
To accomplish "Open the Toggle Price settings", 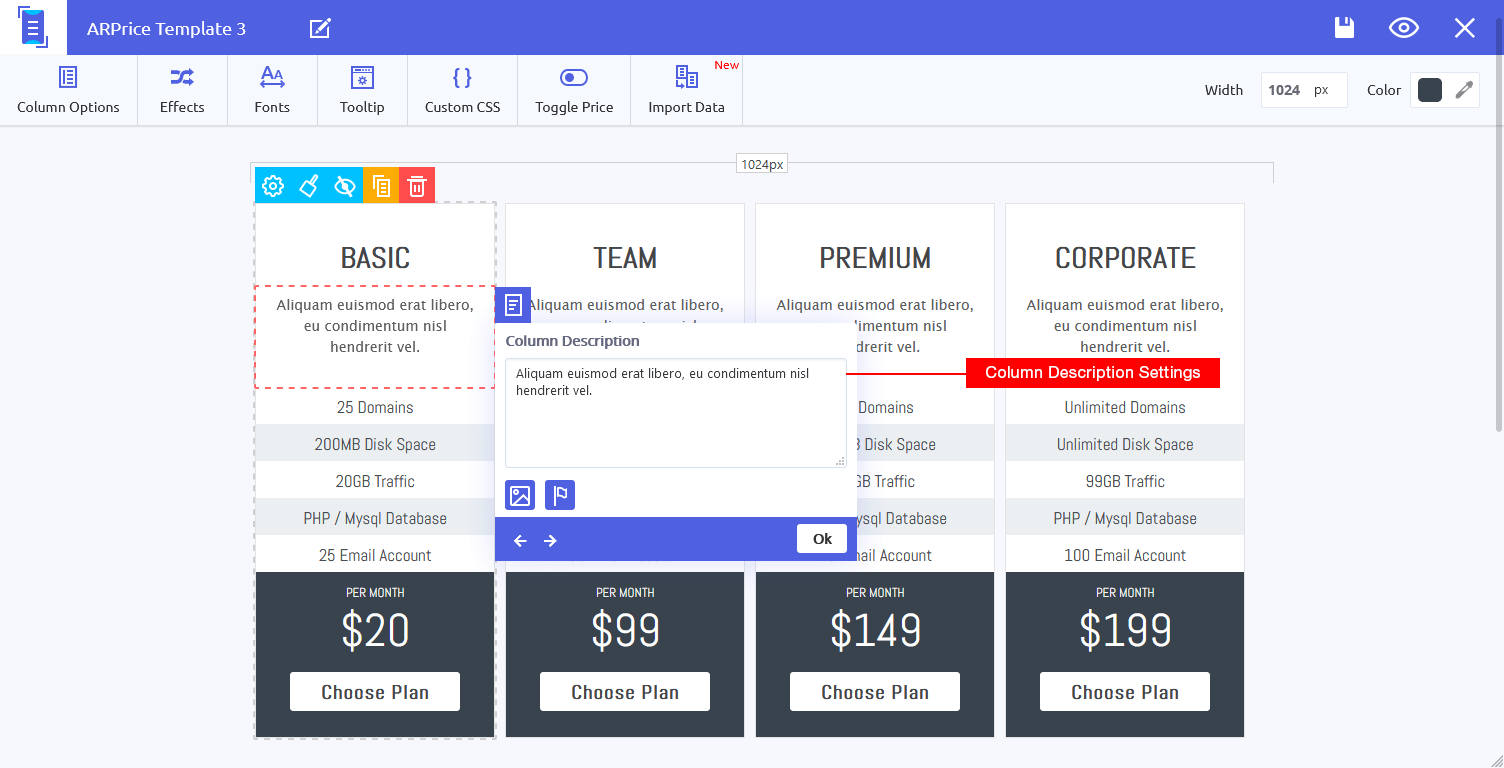I will coord(574,90).
